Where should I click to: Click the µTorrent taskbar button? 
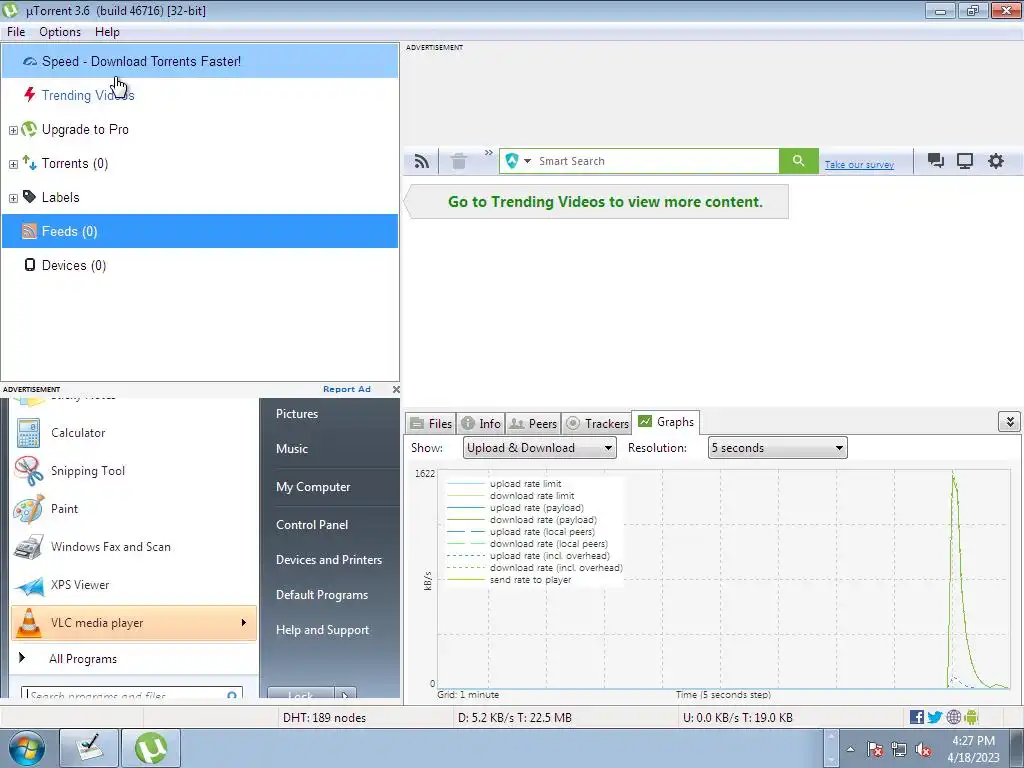click(151, 748)
